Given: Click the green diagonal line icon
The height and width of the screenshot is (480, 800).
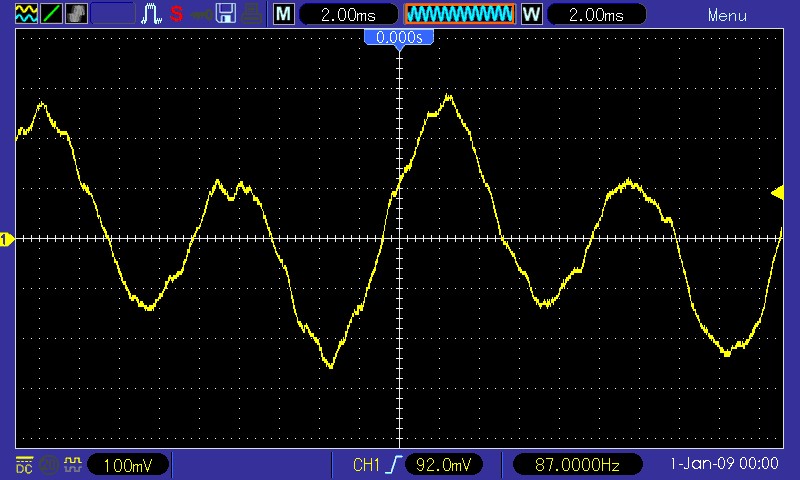Looking at the screenshot, I should point(51,14).
